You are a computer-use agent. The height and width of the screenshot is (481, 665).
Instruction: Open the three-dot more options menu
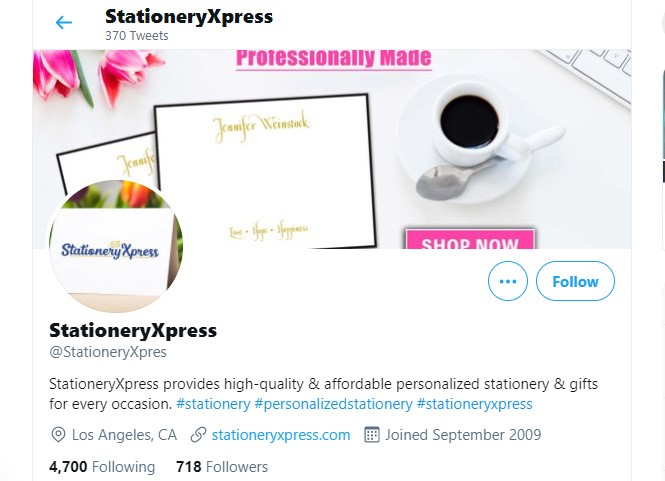[x=508, y=281]
